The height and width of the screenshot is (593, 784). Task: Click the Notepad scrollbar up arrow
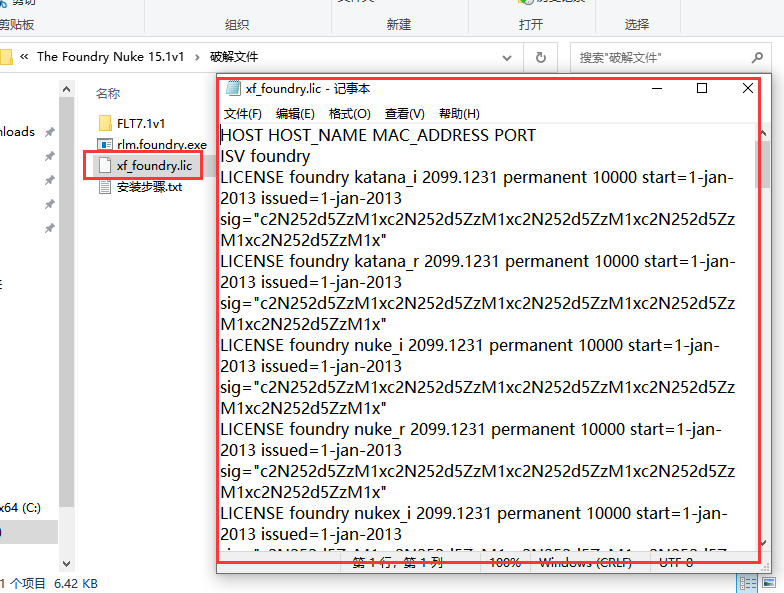coord(763,133)
